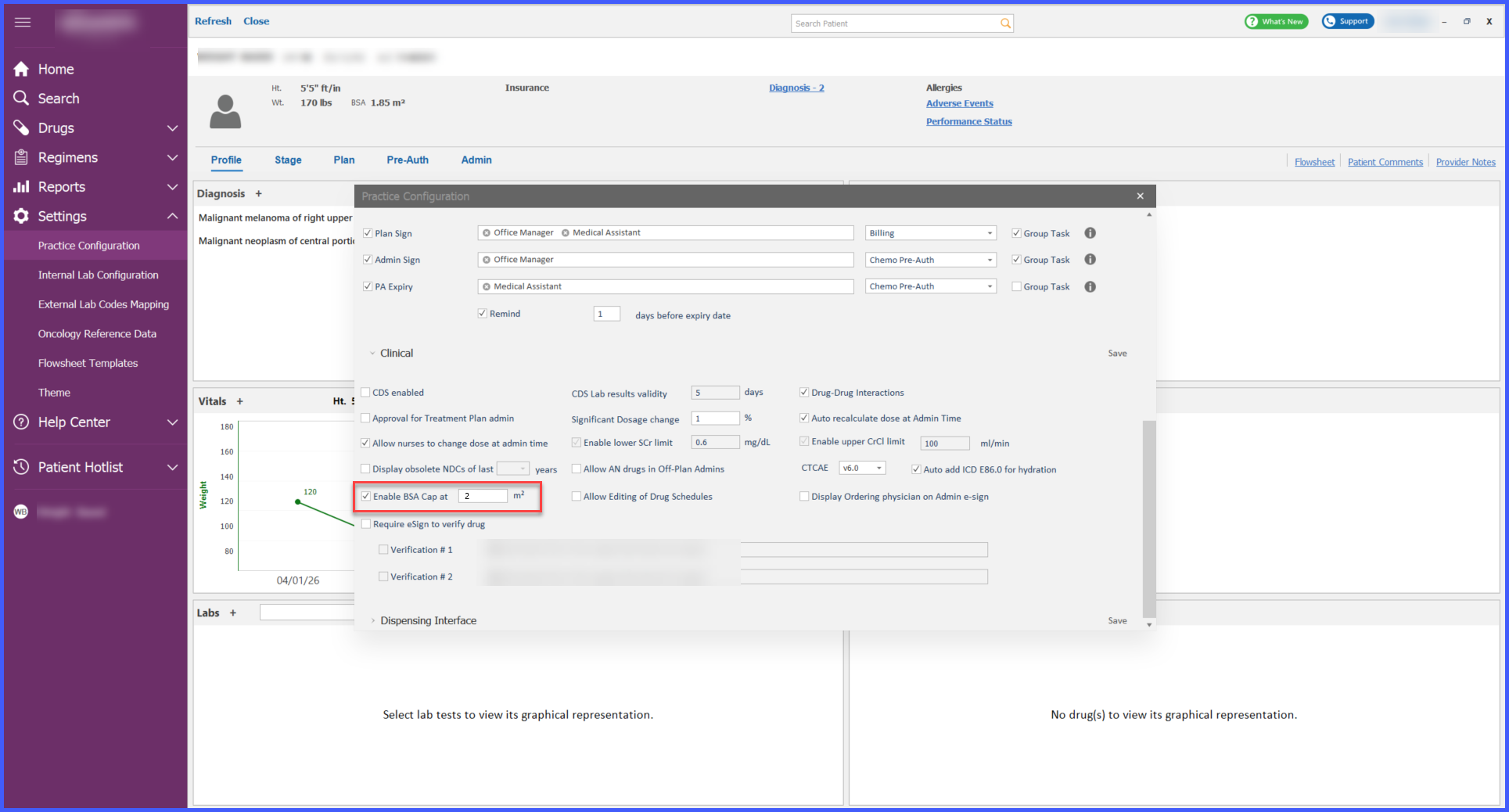The image size is (1509, 812).
Task: Open the CTCAE version dropdown
Action: [x=862, y=468]
